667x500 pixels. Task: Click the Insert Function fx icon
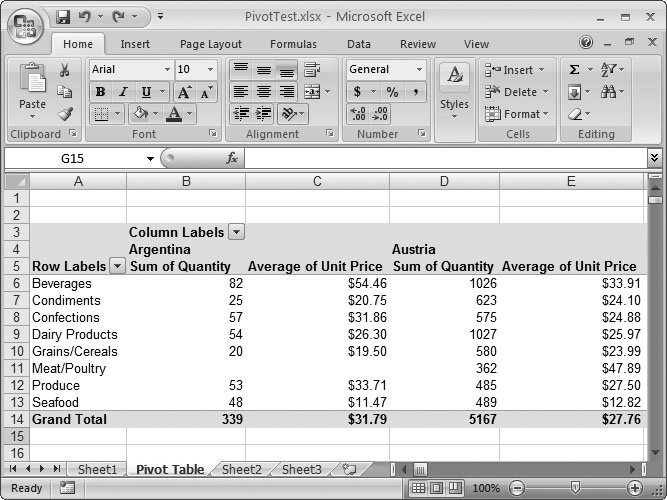click(x=232, y=158)
